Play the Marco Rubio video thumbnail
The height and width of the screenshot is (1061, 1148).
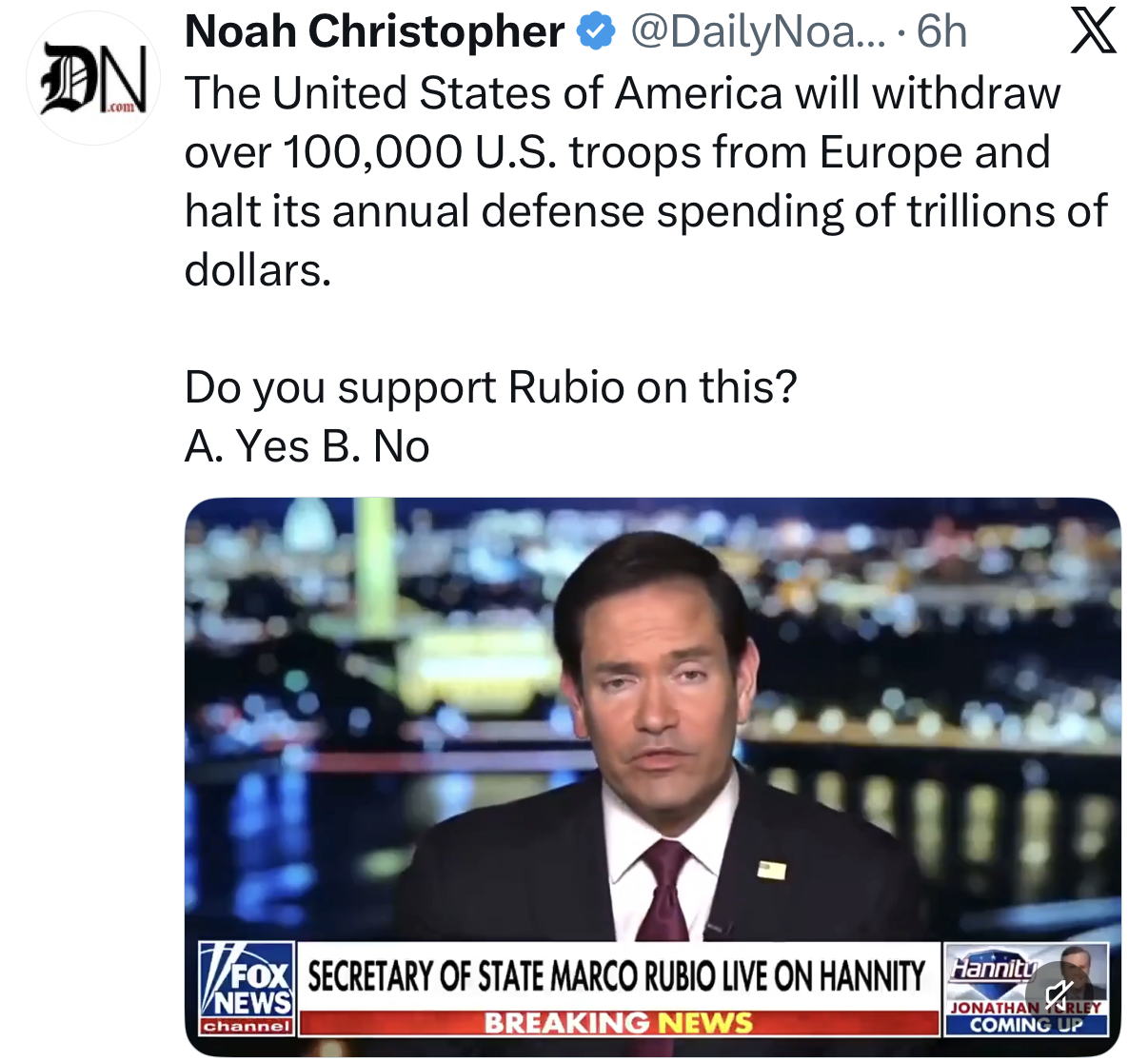653,776
